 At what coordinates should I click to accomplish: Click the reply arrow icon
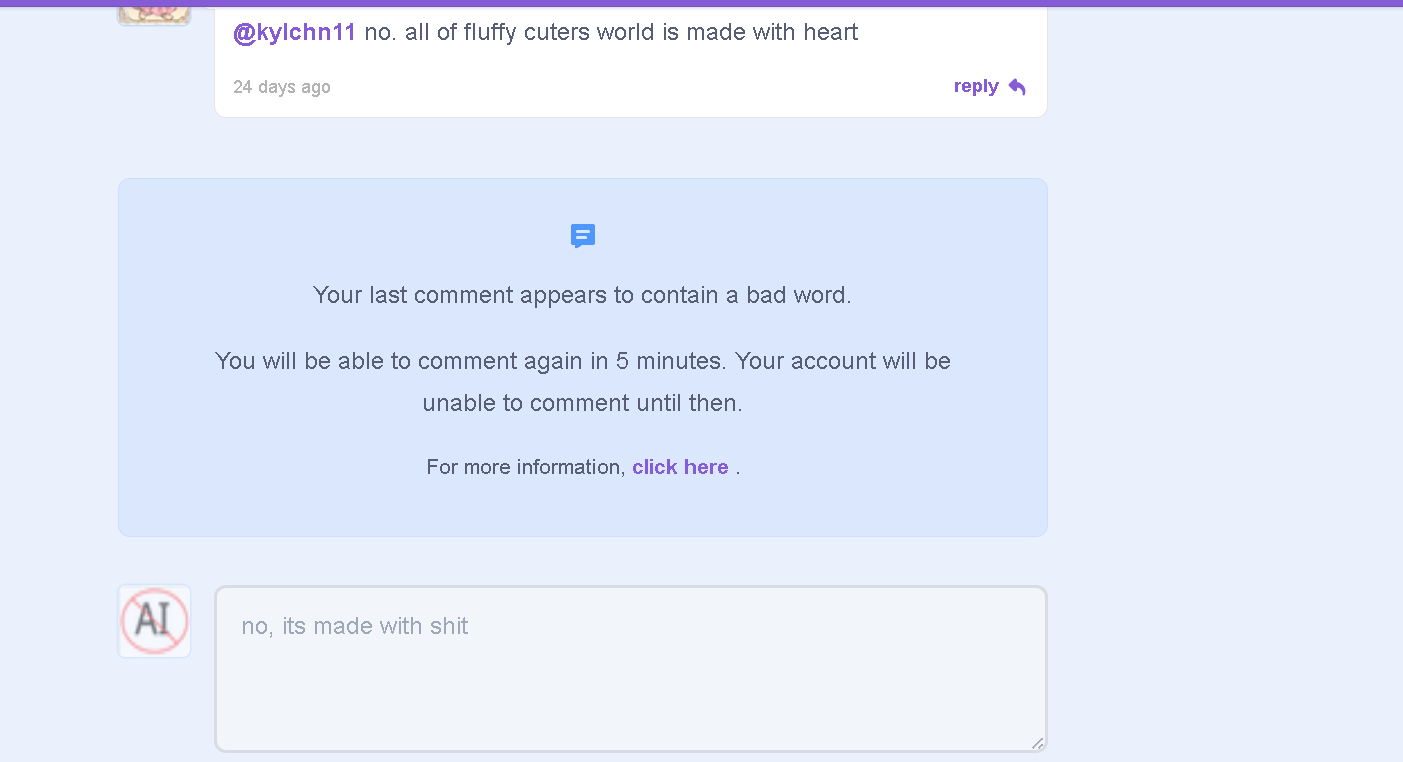tap(1017, 86)
